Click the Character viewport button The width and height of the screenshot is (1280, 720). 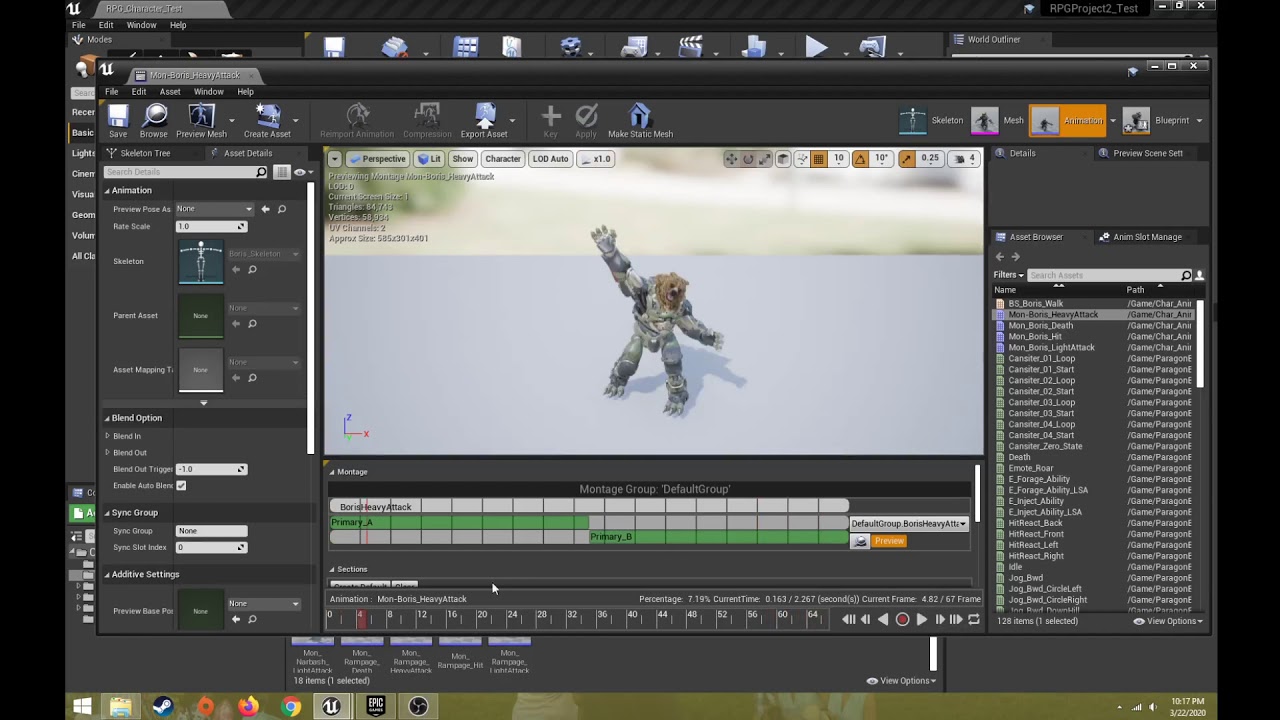click(x=502, y=159)
